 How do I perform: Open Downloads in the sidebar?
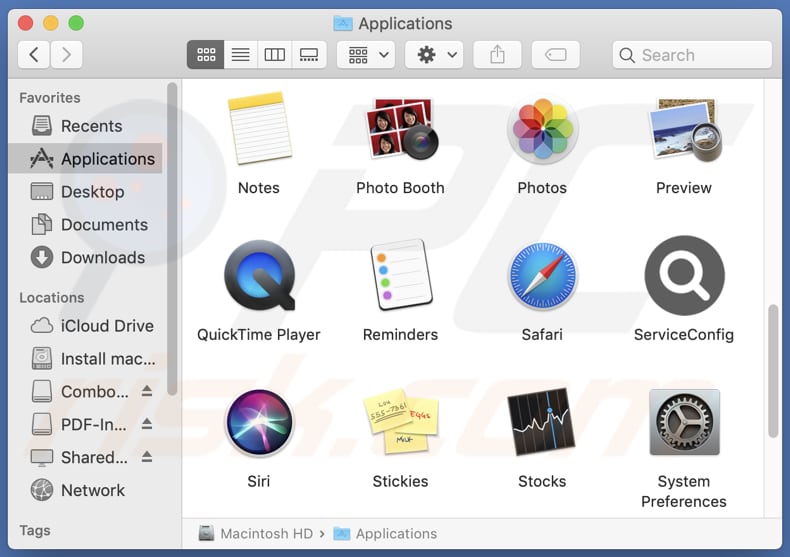[x=86, y=257]
